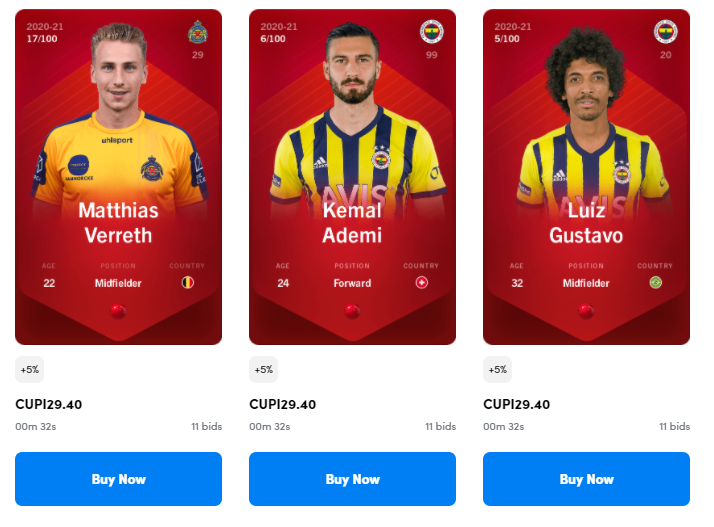Open Kemal Ademi player card image
Screen dimensions: 714x527
point(352,177)
